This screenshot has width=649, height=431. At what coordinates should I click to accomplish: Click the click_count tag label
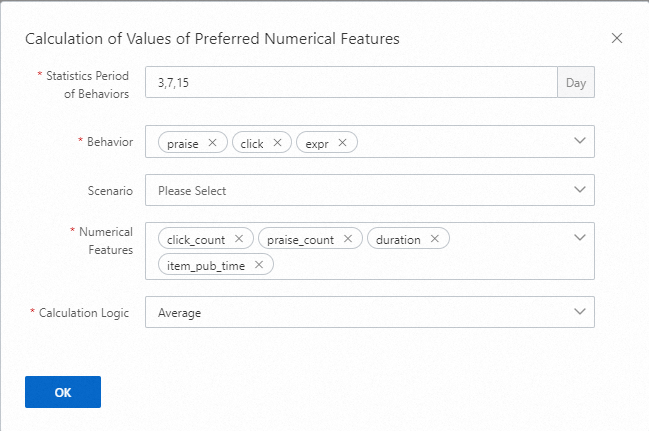(196, 239)
